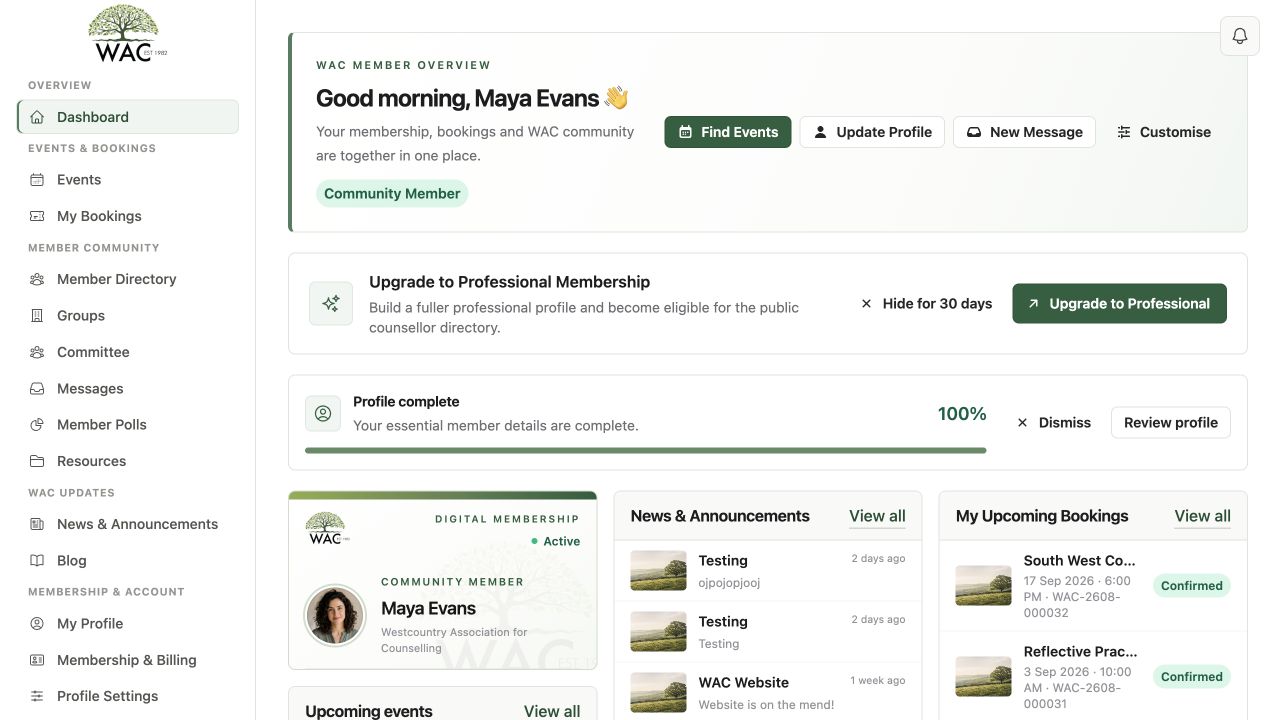1280x720 pixels.
Task: Click the My Profile user icon
Action: click(x=37, y=624)
